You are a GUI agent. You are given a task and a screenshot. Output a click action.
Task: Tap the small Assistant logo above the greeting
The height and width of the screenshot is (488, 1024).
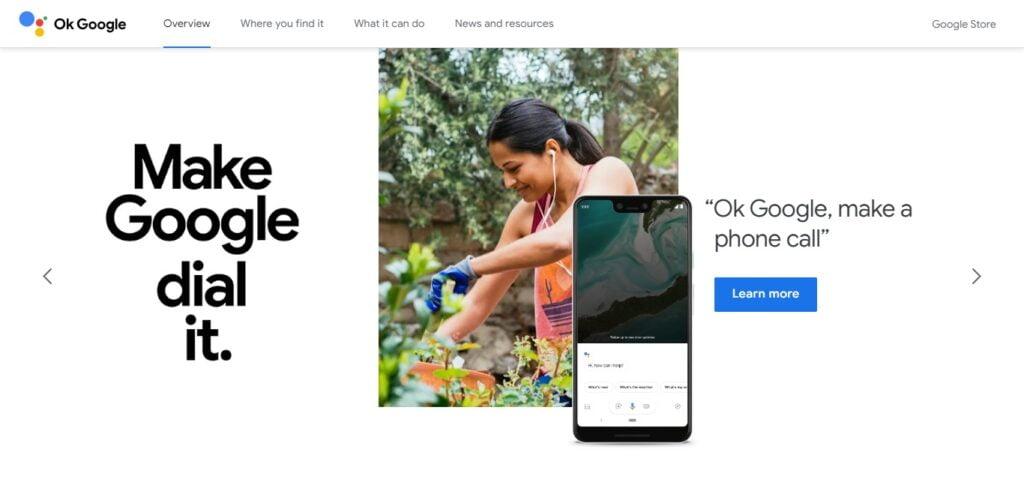tap(586, 354)
